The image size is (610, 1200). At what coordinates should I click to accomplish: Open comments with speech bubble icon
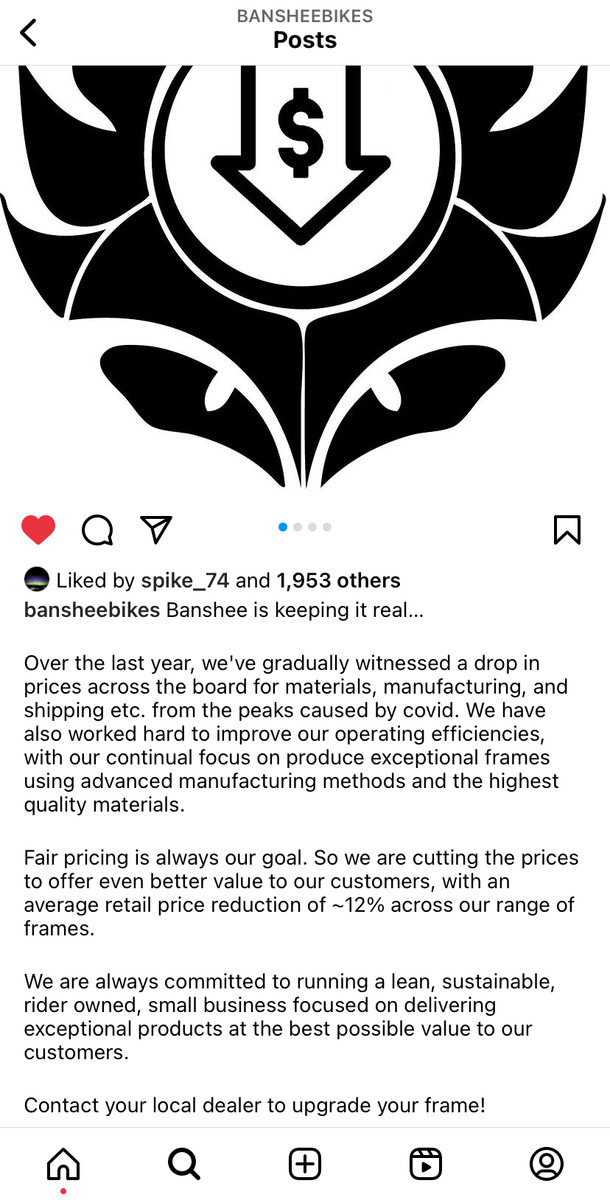coord(97,530)
